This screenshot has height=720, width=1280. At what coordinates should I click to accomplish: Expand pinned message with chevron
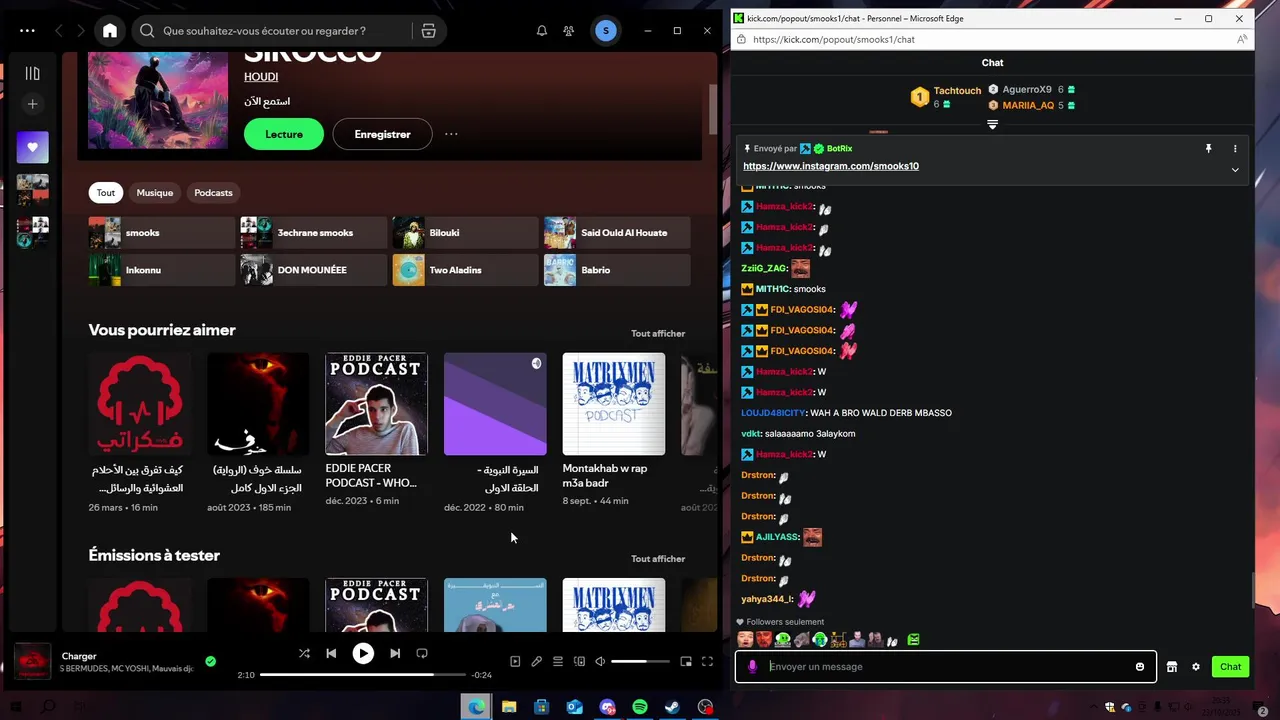pos(1235,170)
